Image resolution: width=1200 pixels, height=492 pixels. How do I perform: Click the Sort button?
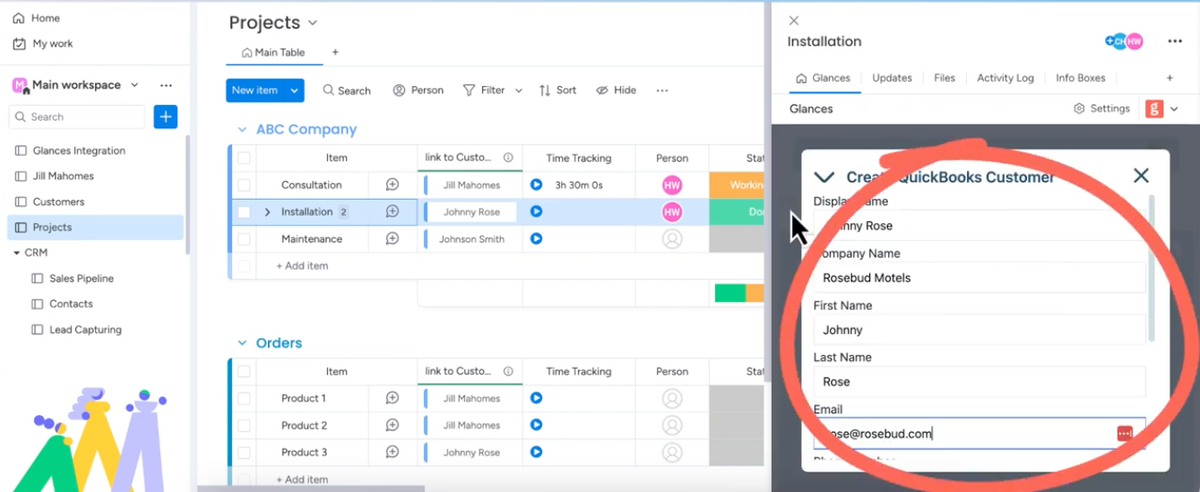click(x=558, y=90)
